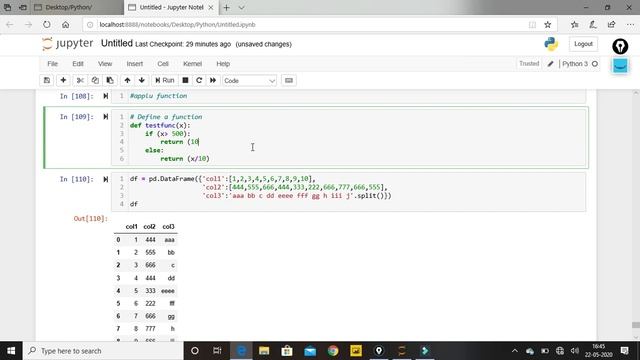This screenshot has height=360, width=640.
Task: Open the browser settings and more menu
Action: coord(630,24)
